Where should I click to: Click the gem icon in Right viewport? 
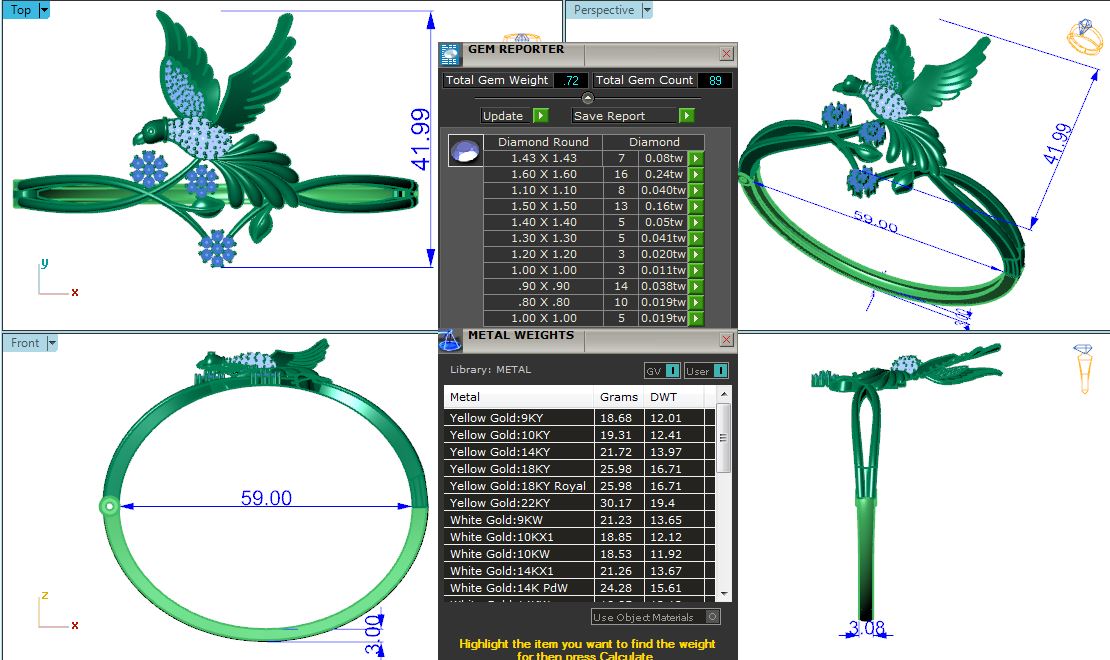1083,367
